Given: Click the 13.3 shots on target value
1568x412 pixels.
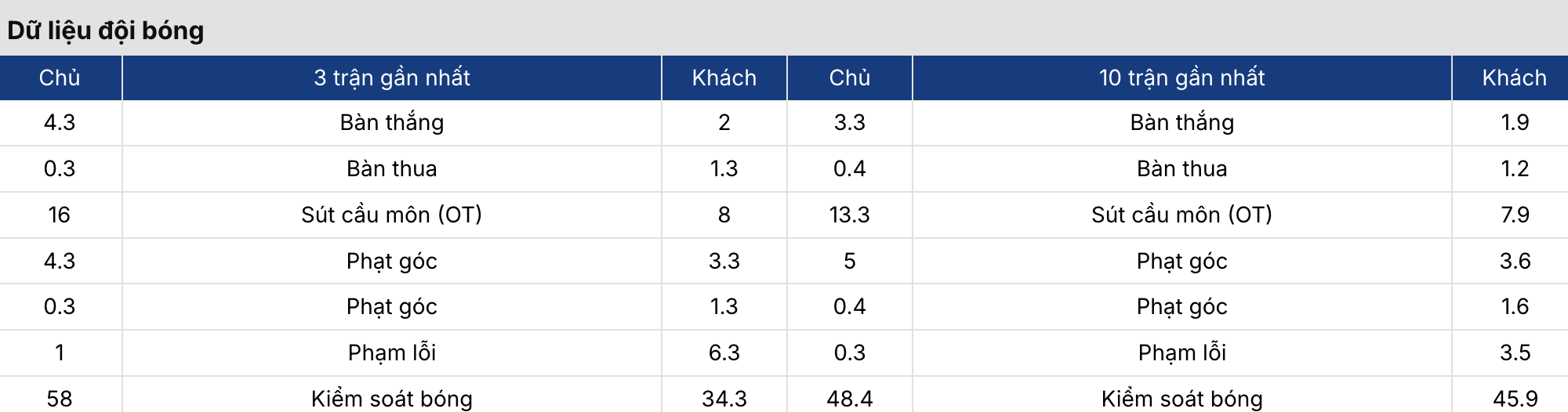Looking at the screenshot, I should coord(850,215).
